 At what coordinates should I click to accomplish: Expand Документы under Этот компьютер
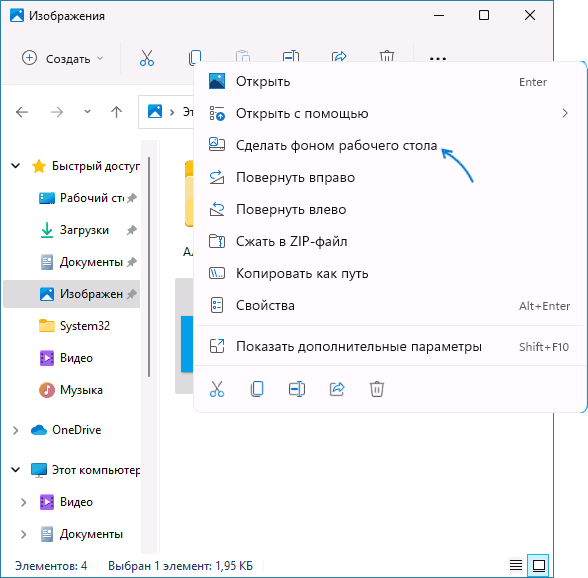[x=23, y=534]
